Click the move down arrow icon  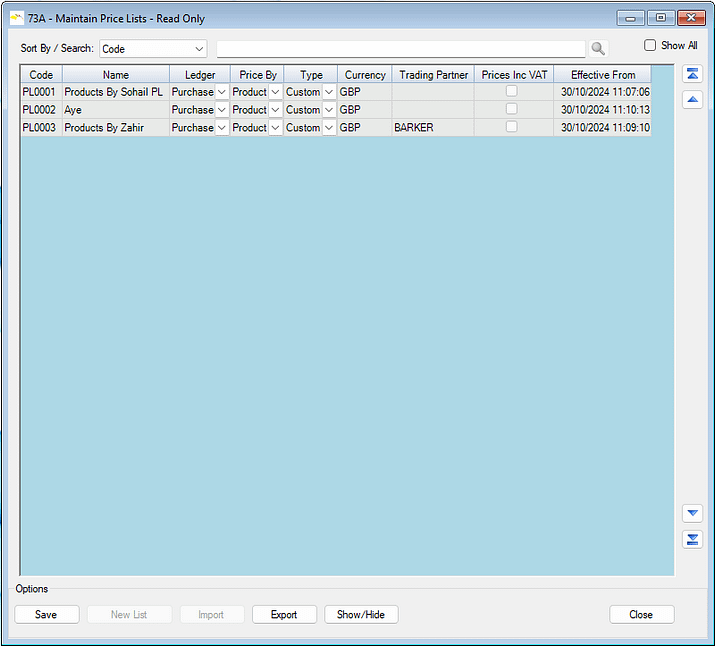(x=692, y=513)
